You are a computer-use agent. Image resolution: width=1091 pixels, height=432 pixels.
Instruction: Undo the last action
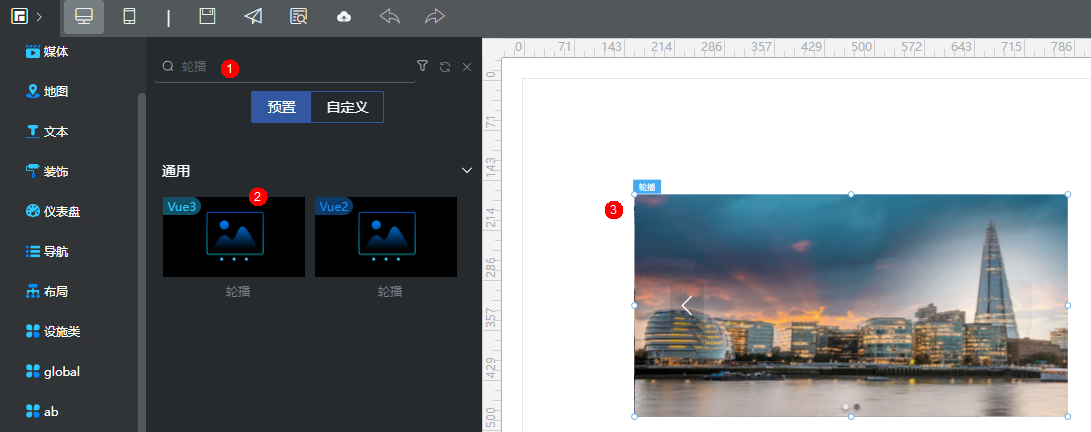tap(390, 17)
